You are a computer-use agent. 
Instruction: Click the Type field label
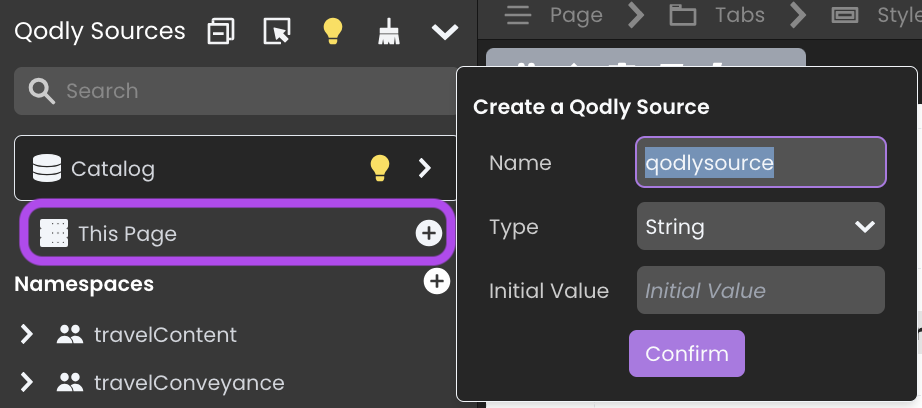[514, 227]
